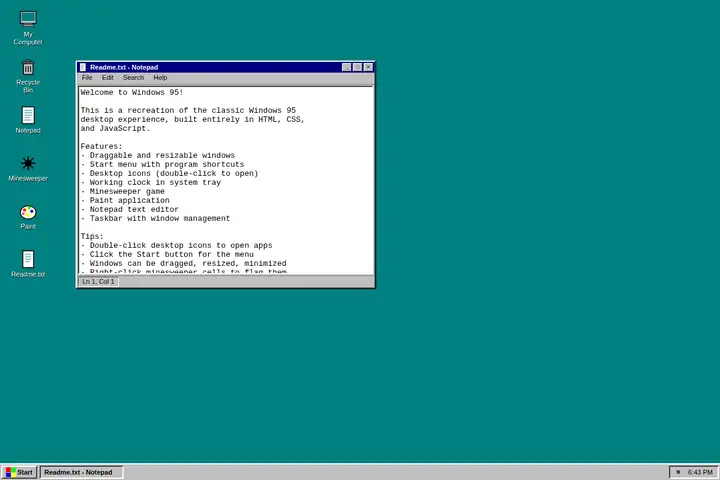Click the 'Paint application' text line
The image size is (720, 480).
click(125, 200)
